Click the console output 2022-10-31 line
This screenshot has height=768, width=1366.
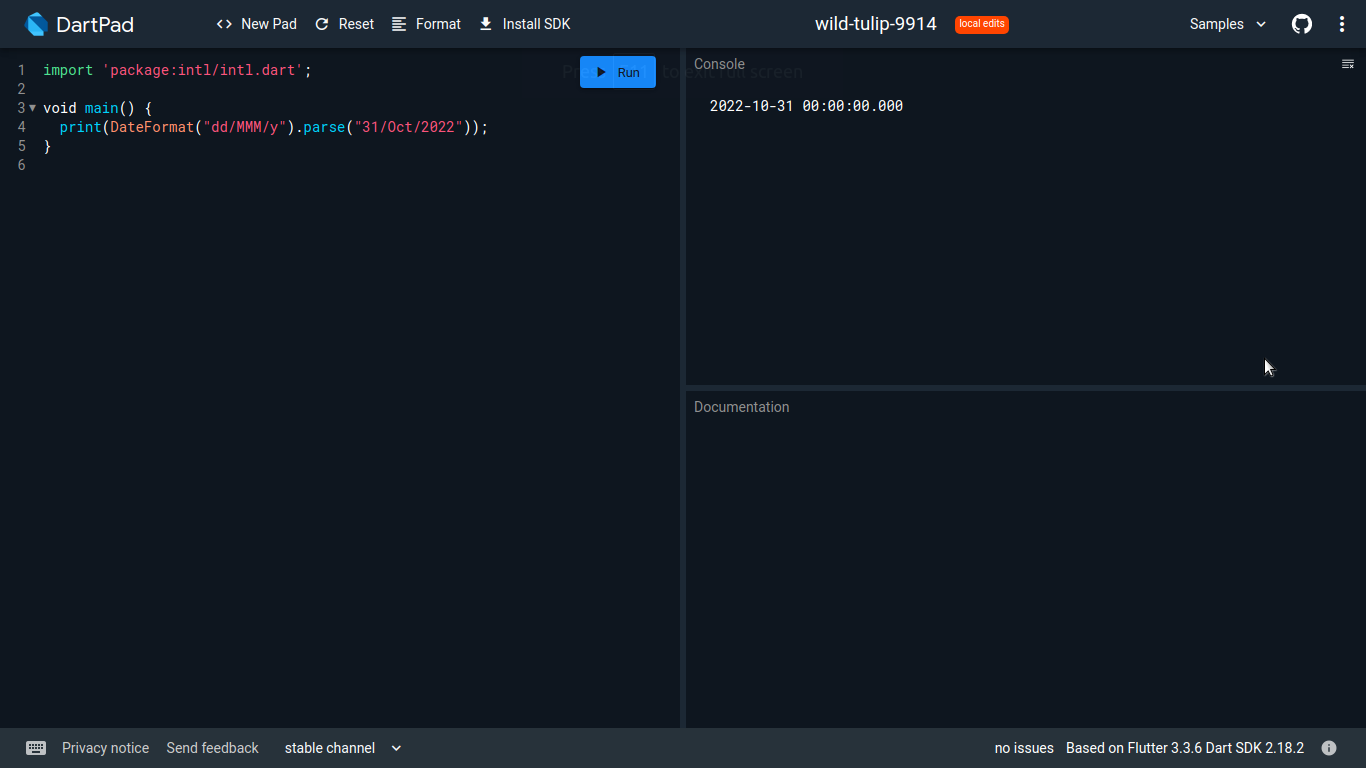(x=806, y=106)
